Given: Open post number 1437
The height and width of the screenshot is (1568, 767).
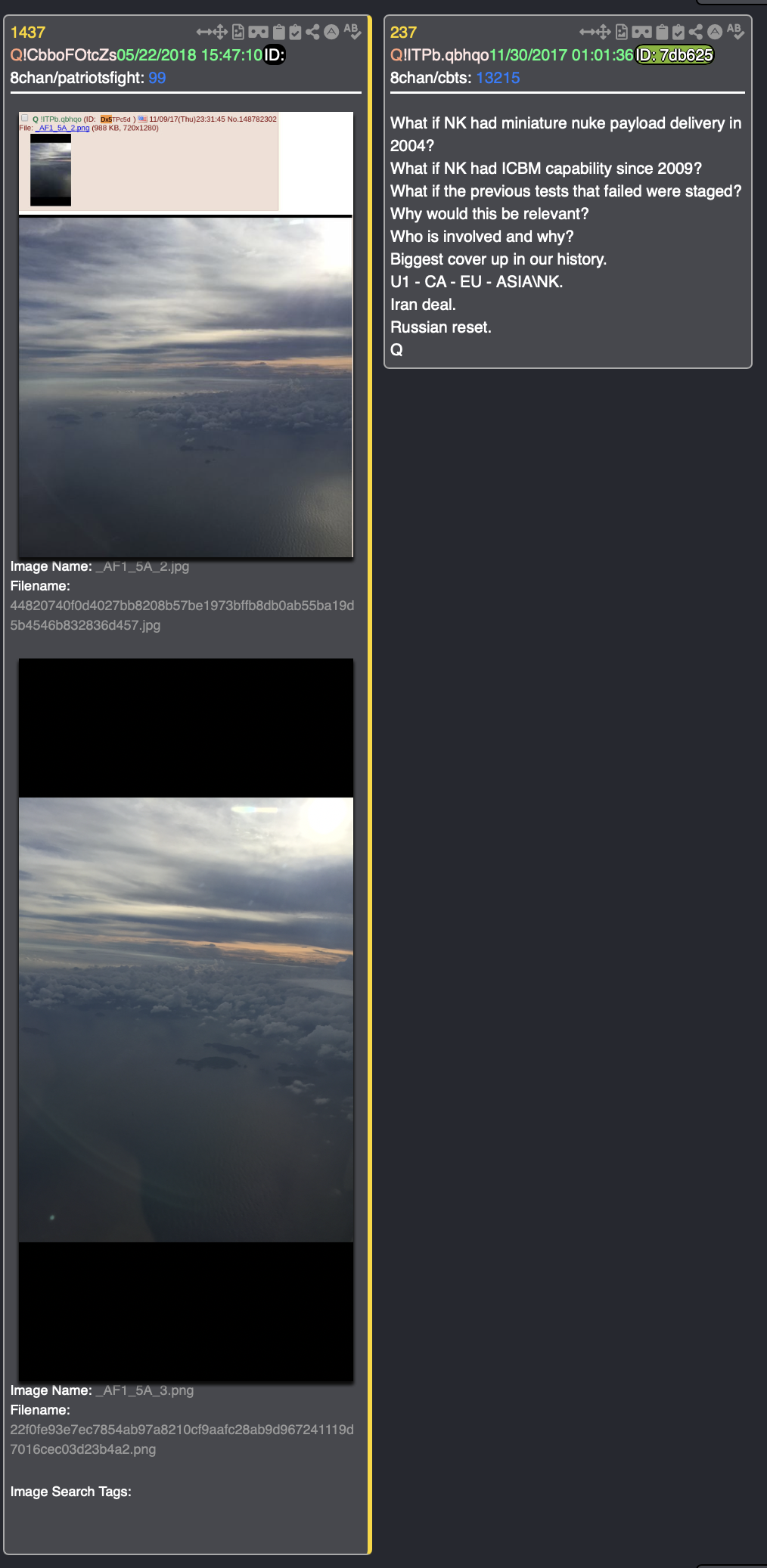Looking at the screenshot, I should coord(28,33).
